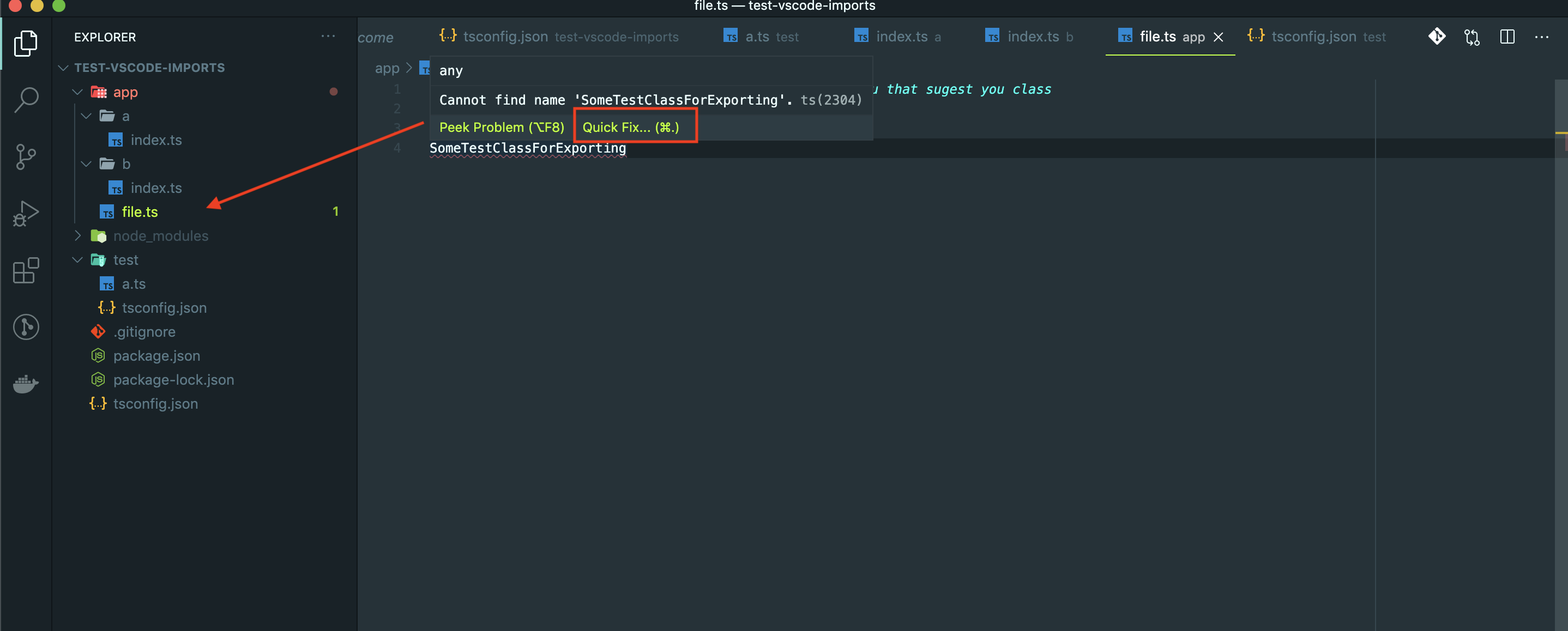Open the Source Control view

pyautogui.click(x=26, y=156)
